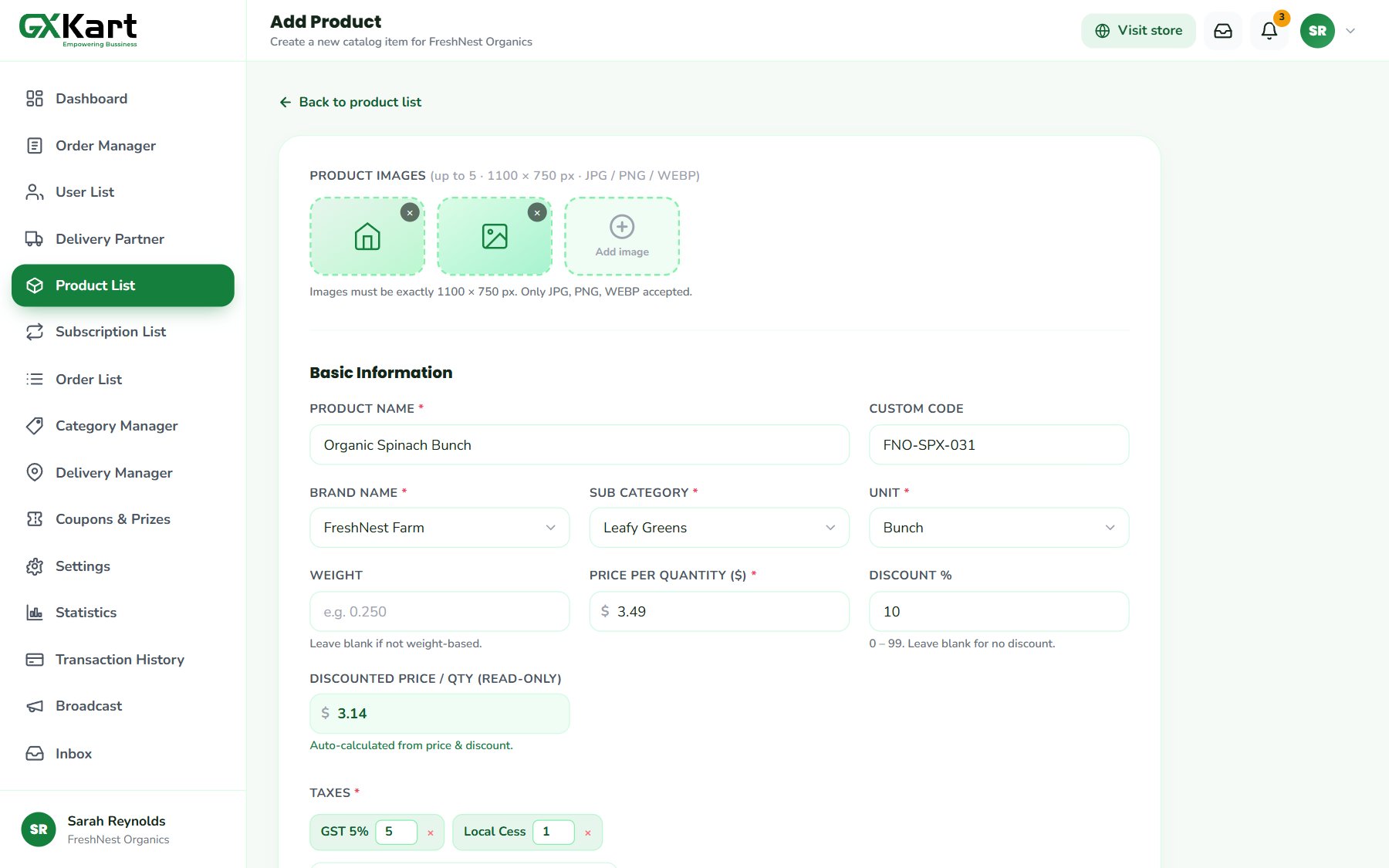Select the second product image thumbnail
This screenshot has height=868, width=1389.
(495, 236)
